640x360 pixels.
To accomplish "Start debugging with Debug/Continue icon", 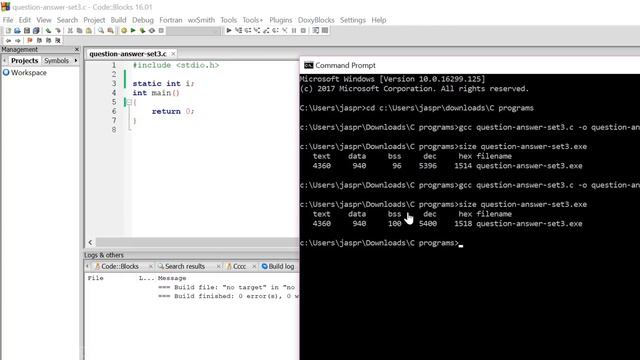I will pos(229,31).
